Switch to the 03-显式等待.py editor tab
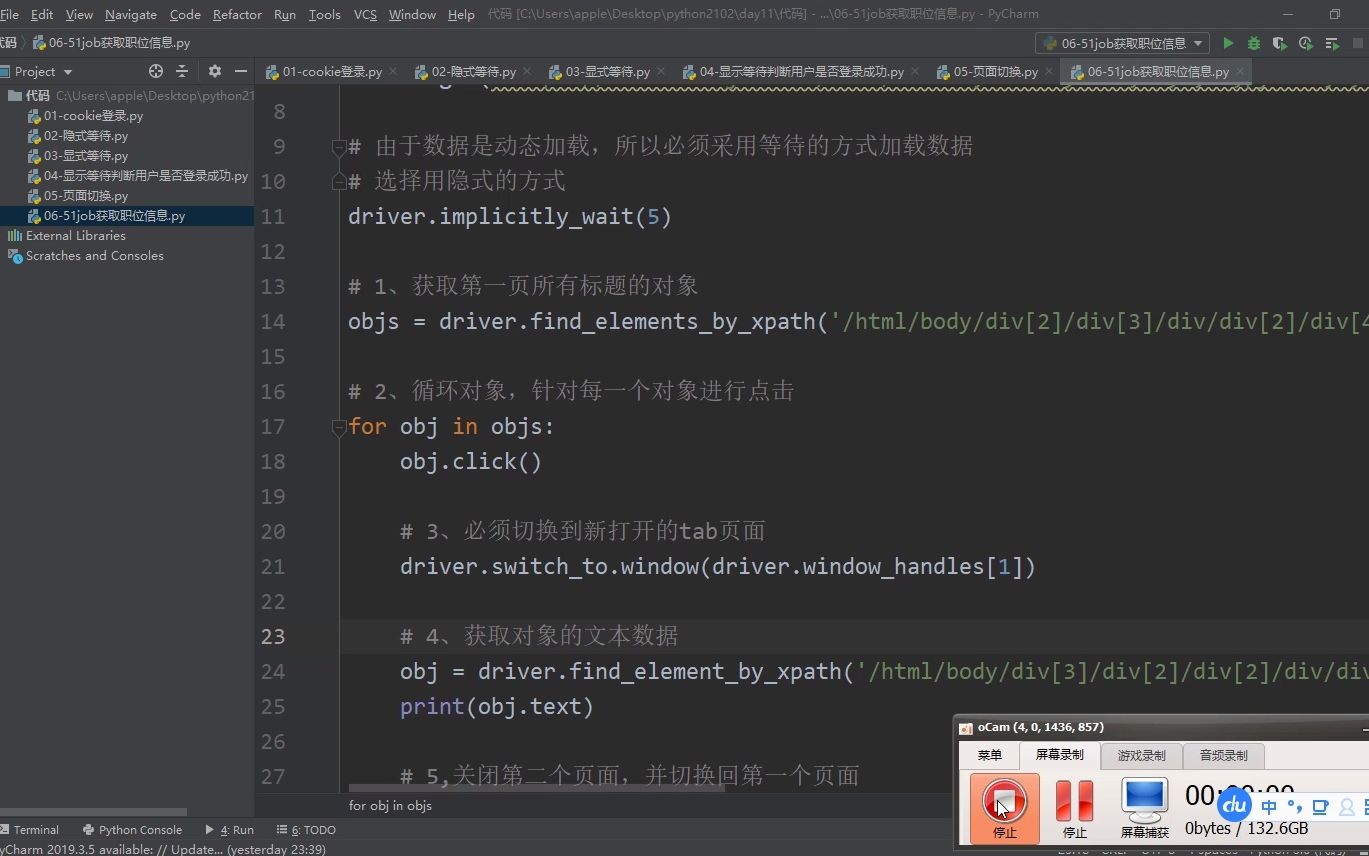The image size is (1369, 856). (607, 71)
